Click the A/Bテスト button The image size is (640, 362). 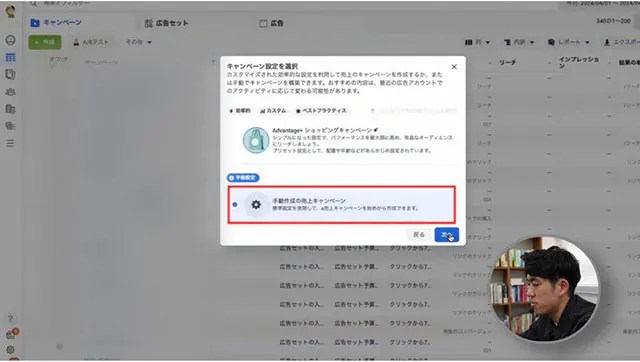click(91, 42)
